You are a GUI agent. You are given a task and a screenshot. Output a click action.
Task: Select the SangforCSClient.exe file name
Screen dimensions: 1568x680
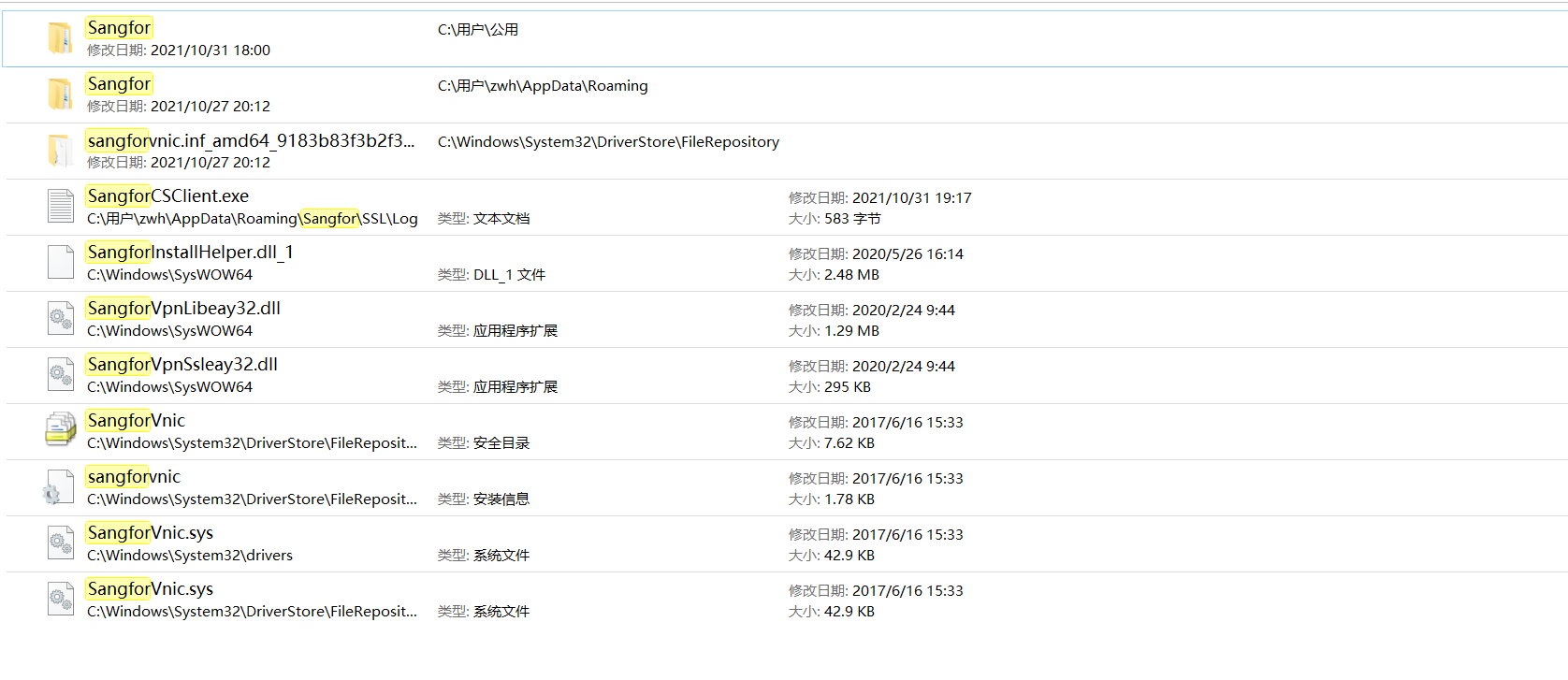pos(168,196)
